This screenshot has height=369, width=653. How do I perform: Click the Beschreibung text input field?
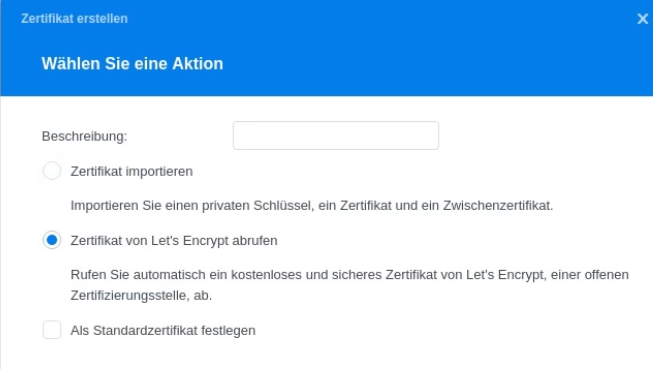(336, 136)
